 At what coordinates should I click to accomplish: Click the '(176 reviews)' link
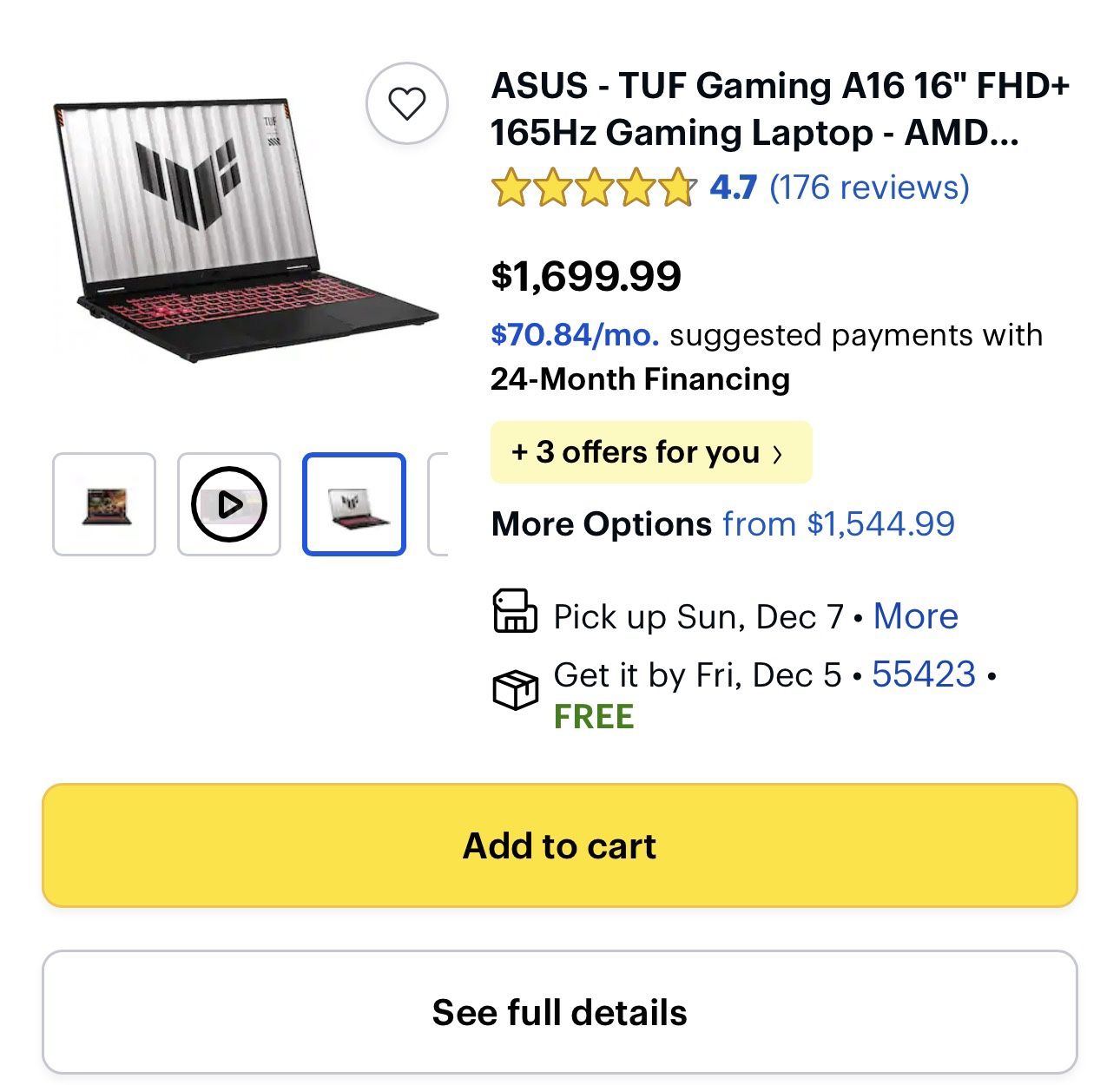click(869, 187)
